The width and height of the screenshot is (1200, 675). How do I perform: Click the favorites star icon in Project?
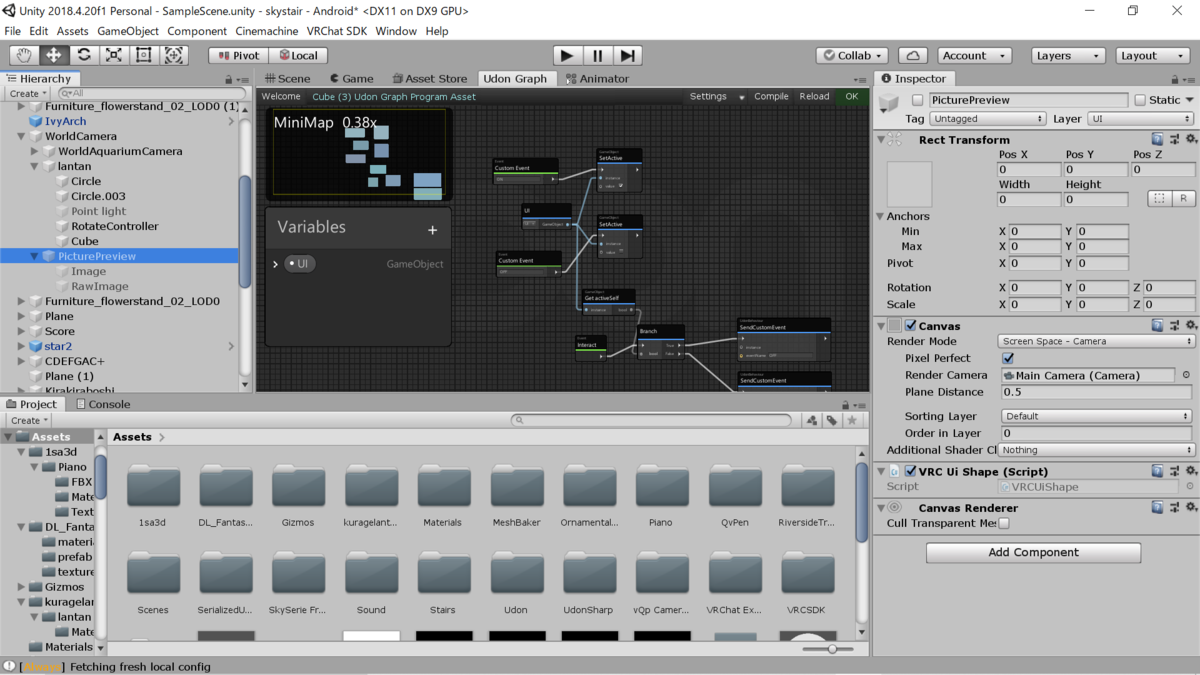[x=851, y=420]
